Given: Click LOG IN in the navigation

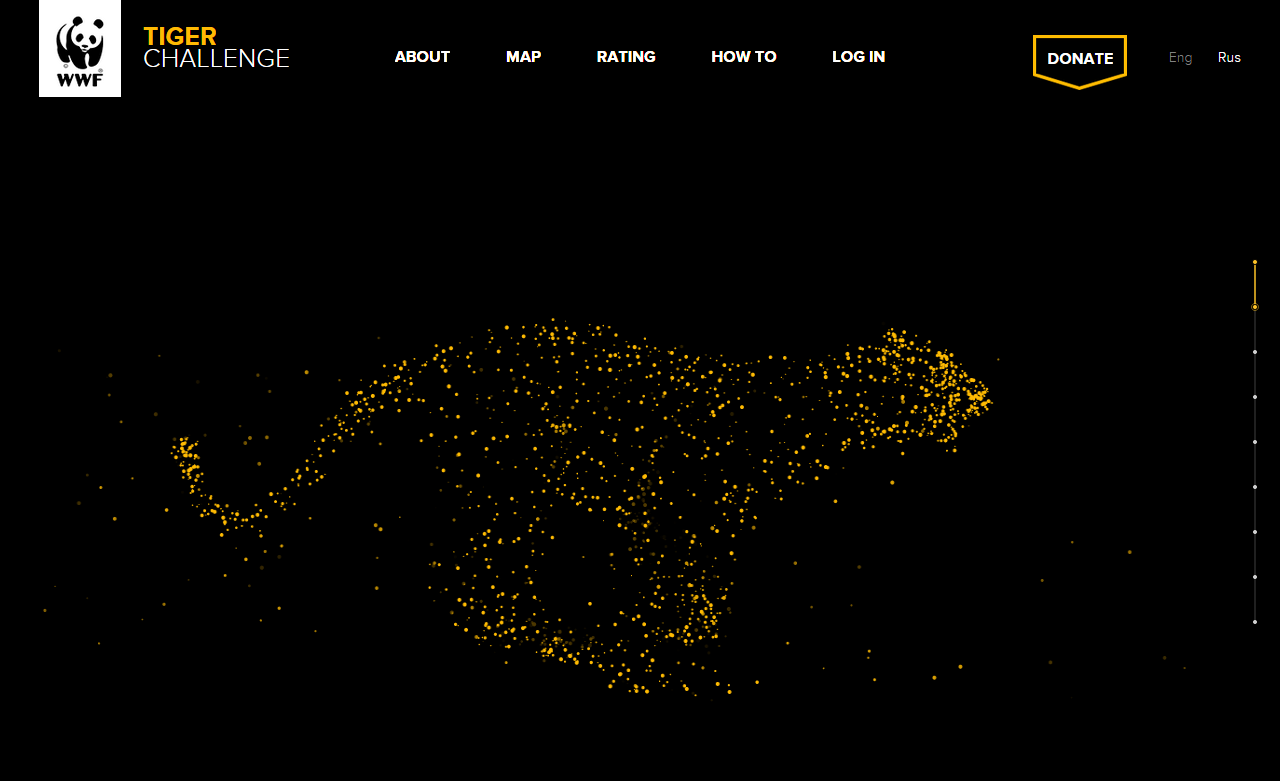Looking at the screenshot, I should [858, 57].
